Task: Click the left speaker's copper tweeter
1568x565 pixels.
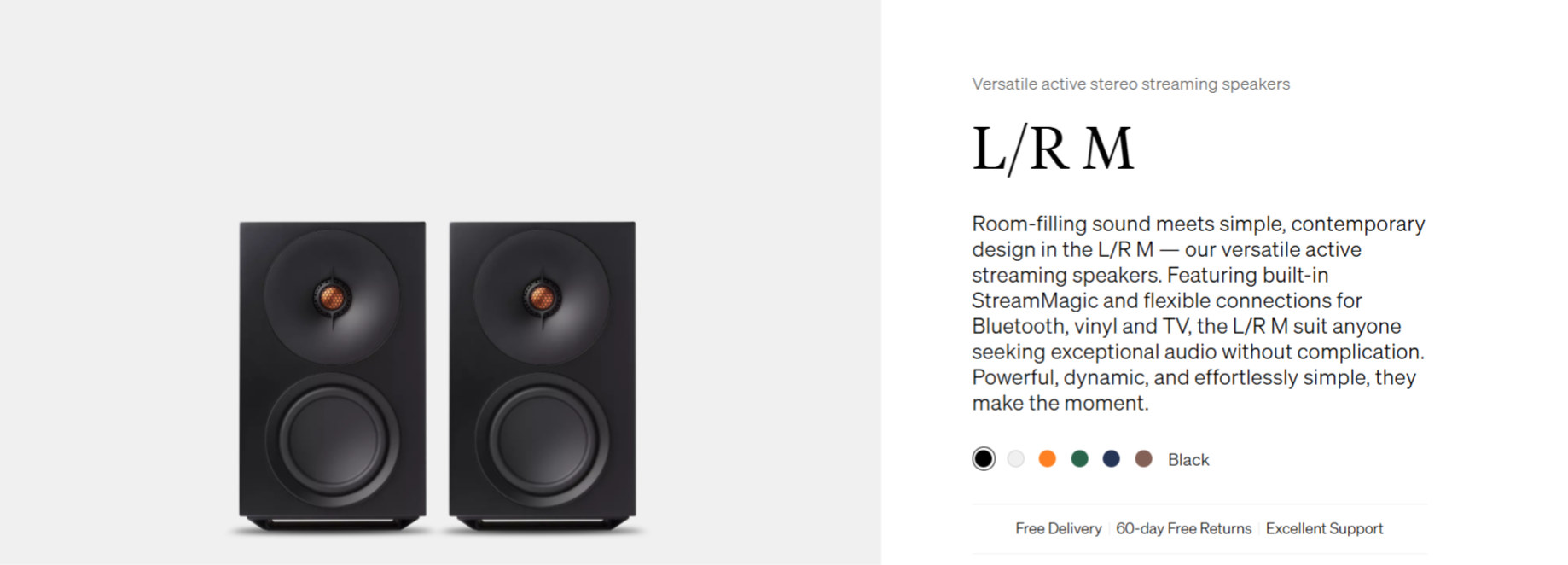Action: pos(332,297)
